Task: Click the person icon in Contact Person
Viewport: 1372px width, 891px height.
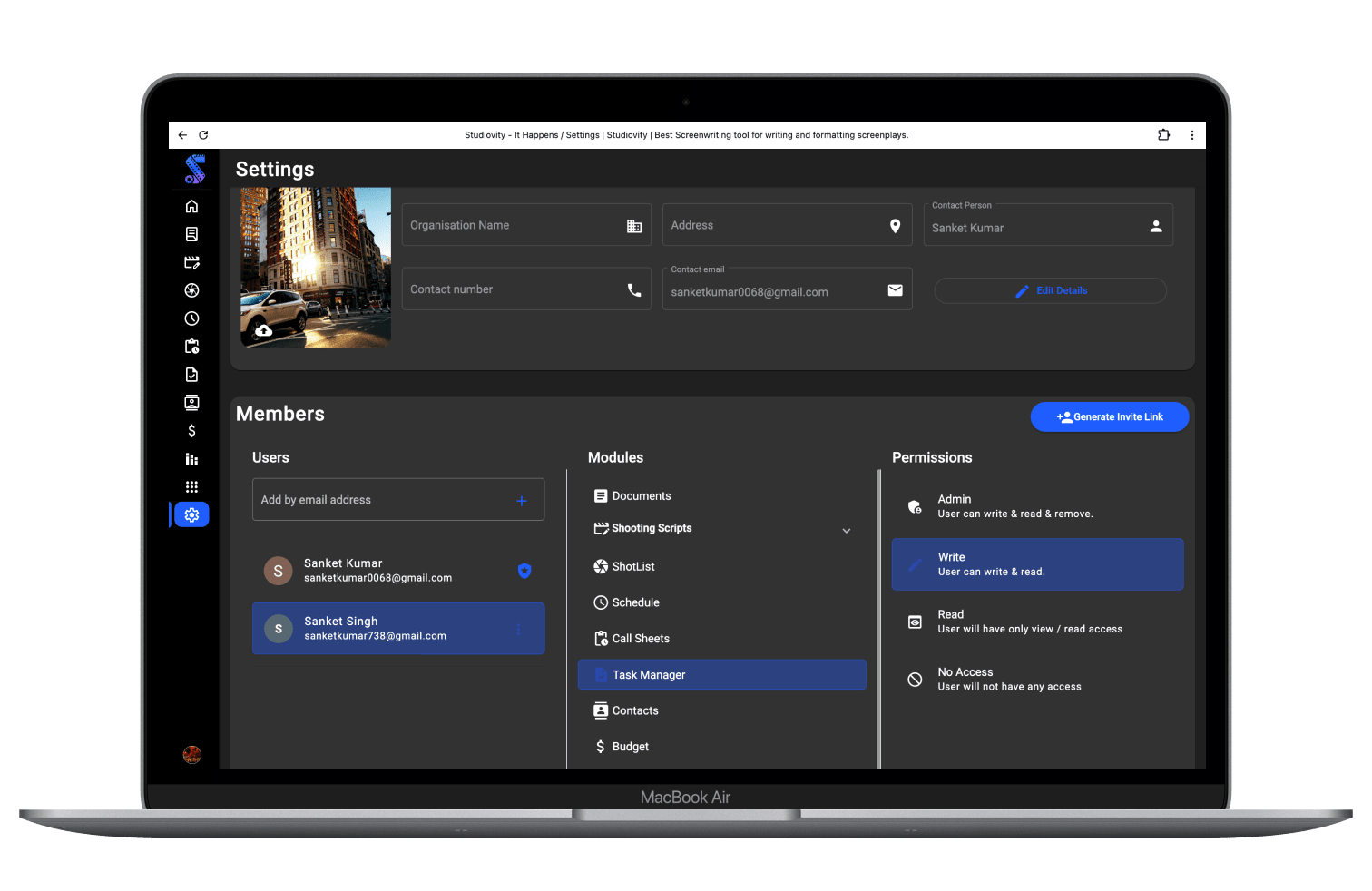Action: (1156, 226)
